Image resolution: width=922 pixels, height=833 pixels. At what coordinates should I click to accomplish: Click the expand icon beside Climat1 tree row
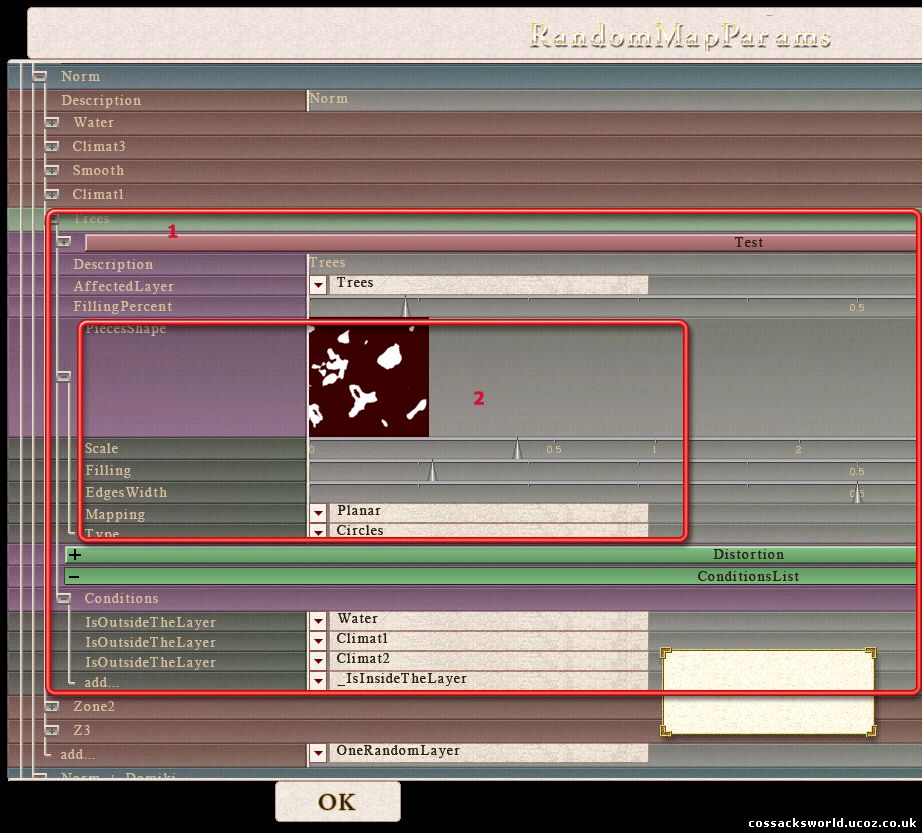pyautogui.click(x=52, y=194)
